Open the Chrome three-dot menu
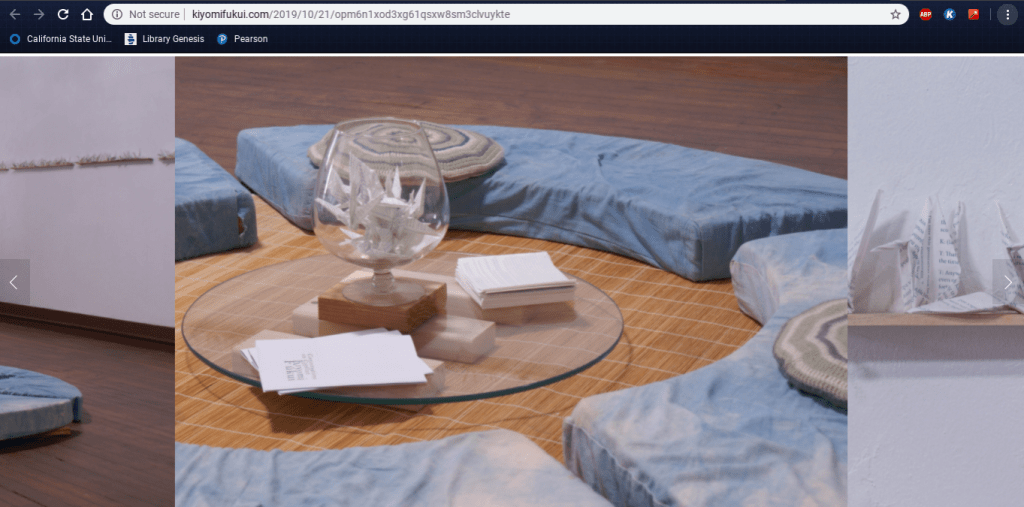This screenshot has width=1024, height=507. [1006, 15]
